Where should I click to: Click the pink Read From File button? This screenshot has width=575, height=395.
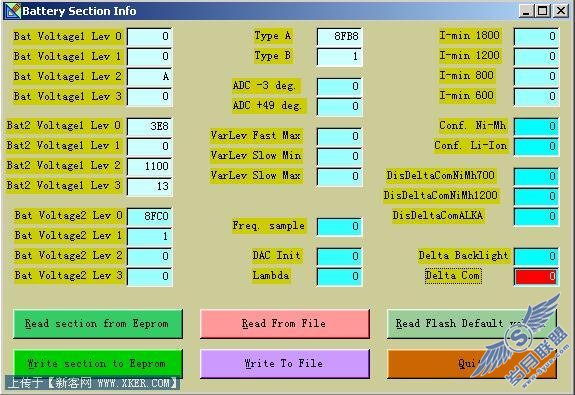pos(285,324)
